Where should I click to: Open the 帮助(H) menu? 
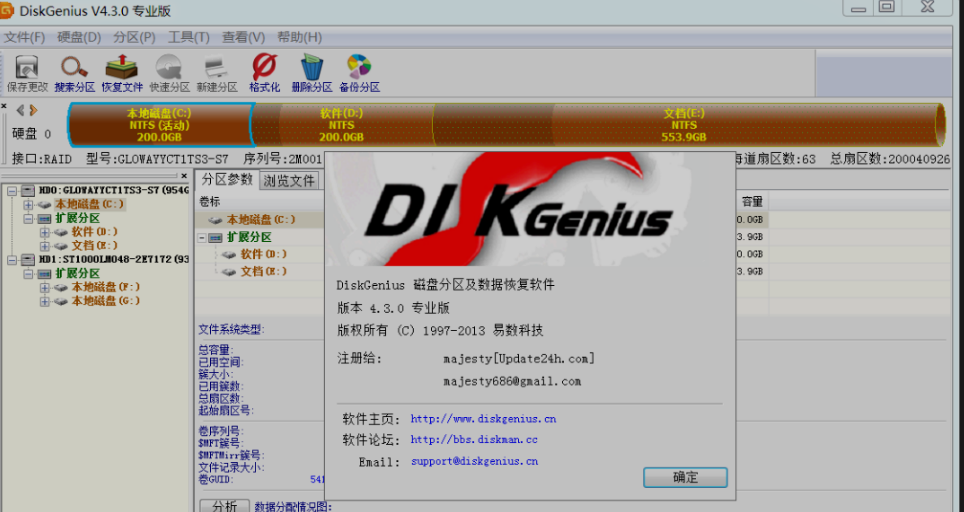point(299,37)
